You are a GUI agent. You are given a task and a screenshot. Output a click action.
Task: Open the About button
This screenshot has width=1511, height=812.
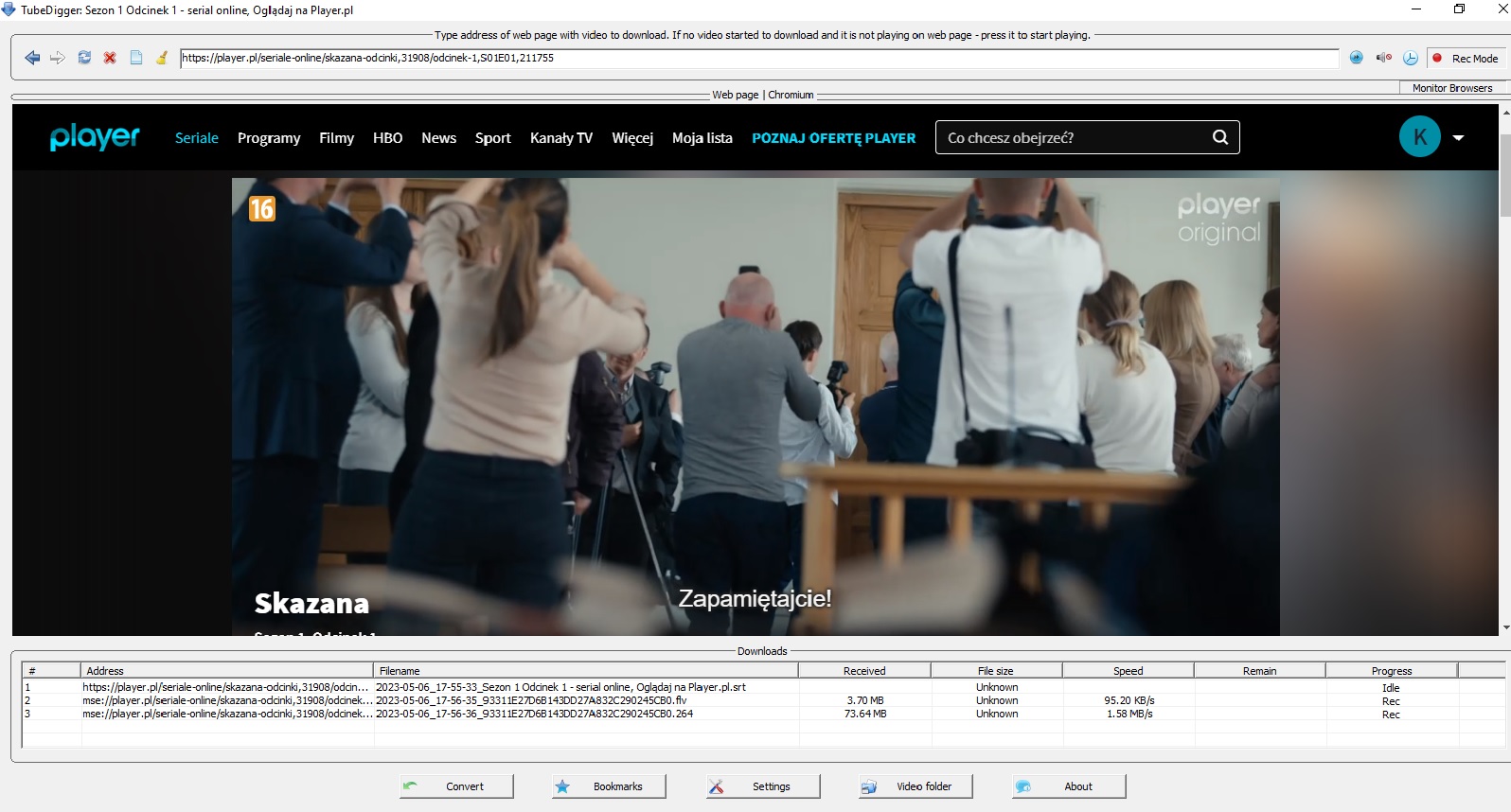pyautogui.click(x=1069, y=786)
